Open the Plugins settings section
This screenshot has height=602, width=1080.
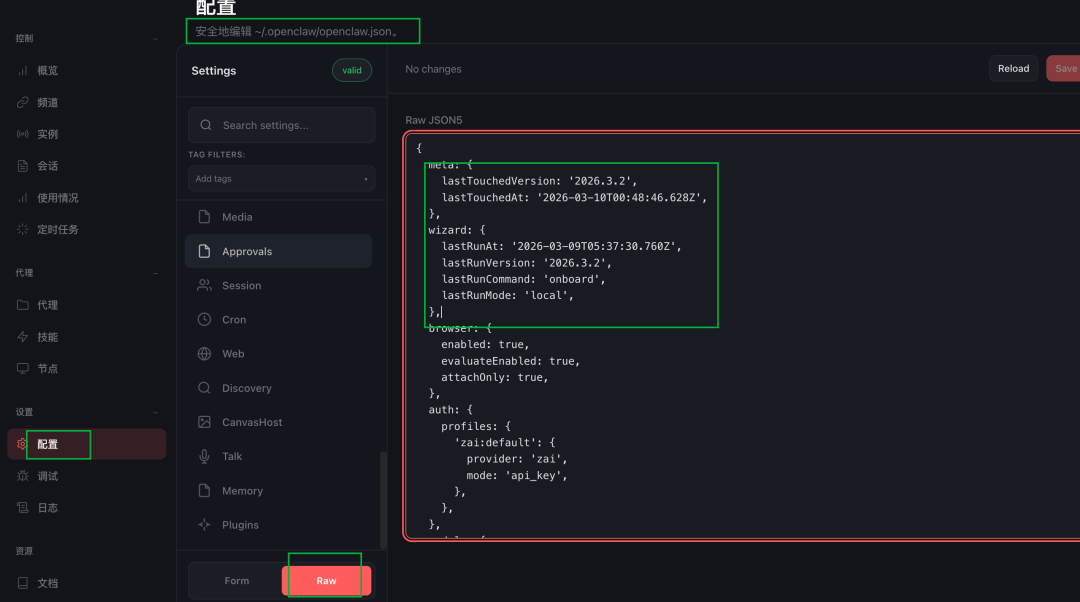coord(278,525)
